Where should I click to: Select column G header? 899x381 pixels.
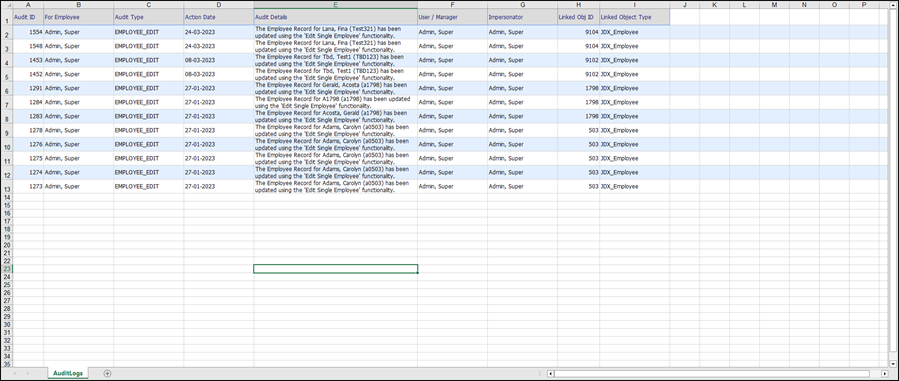click(522, 5)
